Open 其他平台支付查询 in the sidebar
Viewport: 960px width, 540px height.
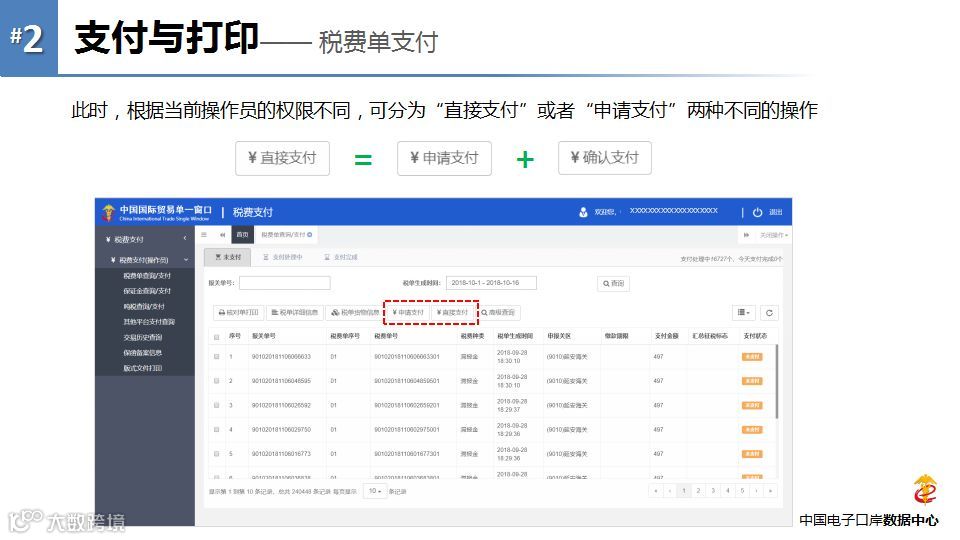pyautogui.click(x=149, y=322)
